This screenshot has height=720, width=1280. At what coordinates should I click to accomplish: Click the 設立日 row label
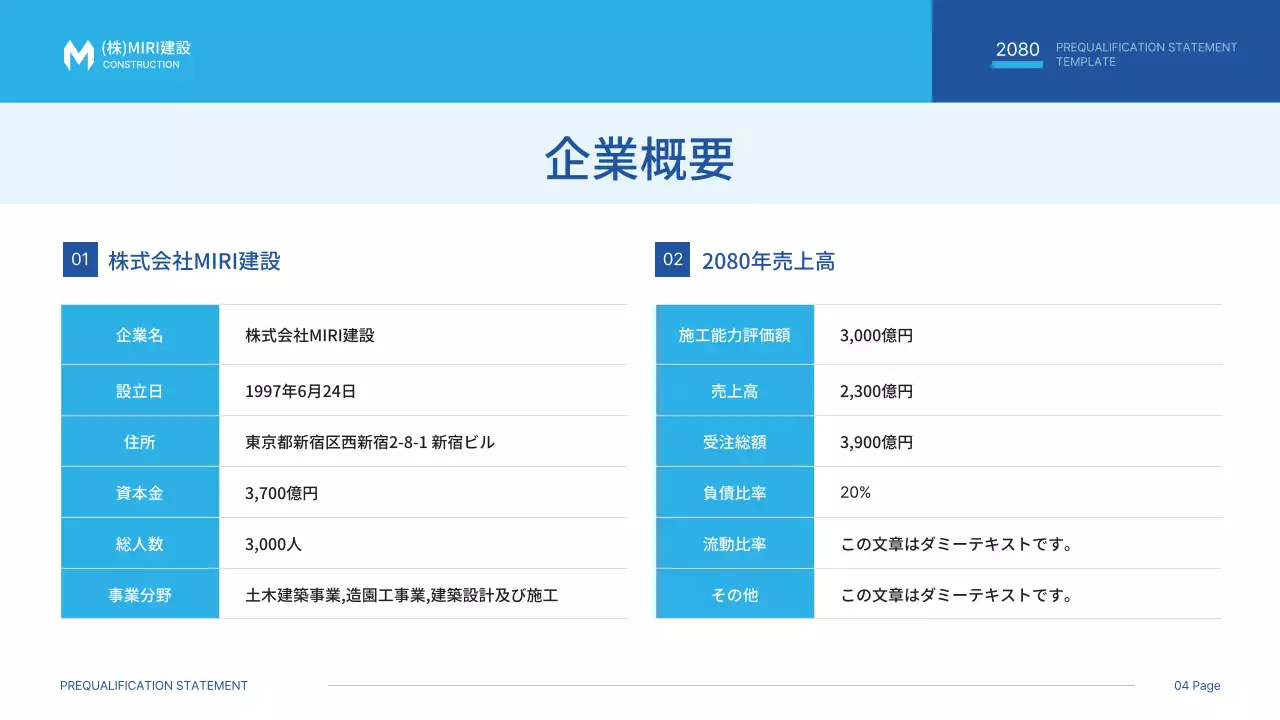[x=139, y=389]
